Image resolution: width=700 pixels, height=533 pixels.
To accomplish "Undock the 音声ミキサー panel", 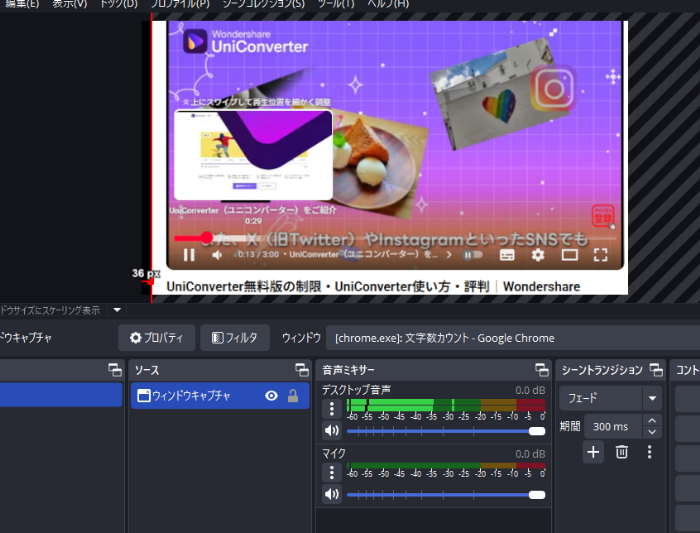I will (x=542, y=370).
